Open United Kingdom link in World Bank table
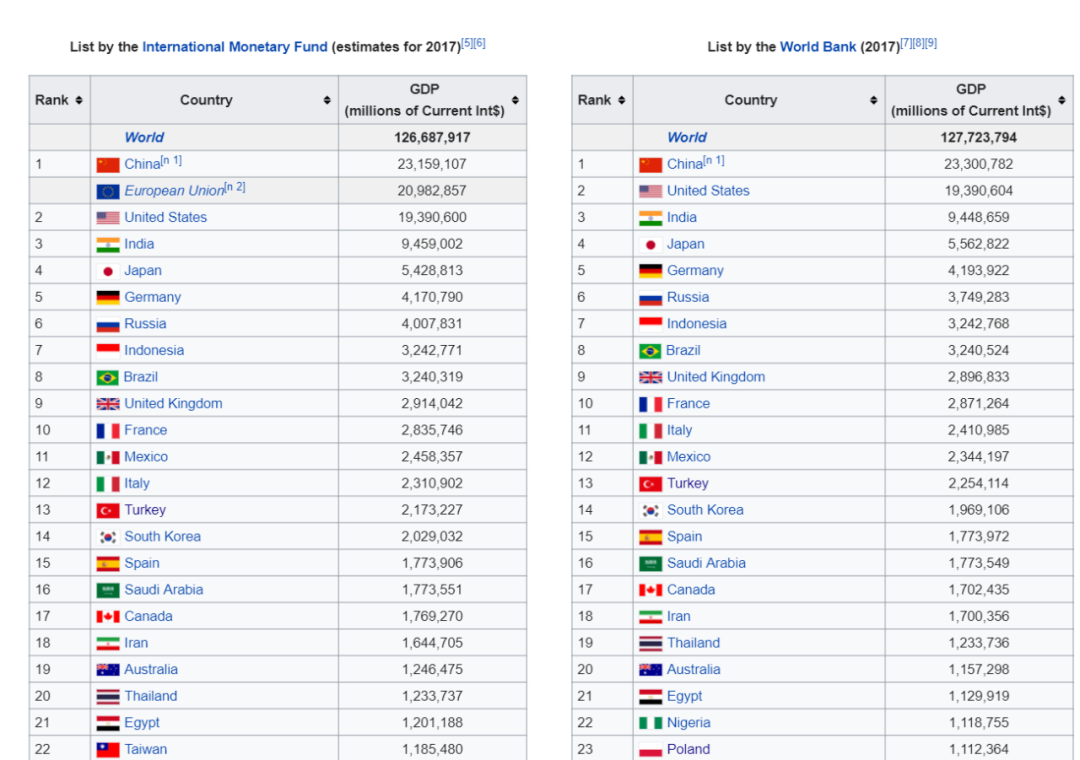The image size is (1080, 760). click(716, 378)
